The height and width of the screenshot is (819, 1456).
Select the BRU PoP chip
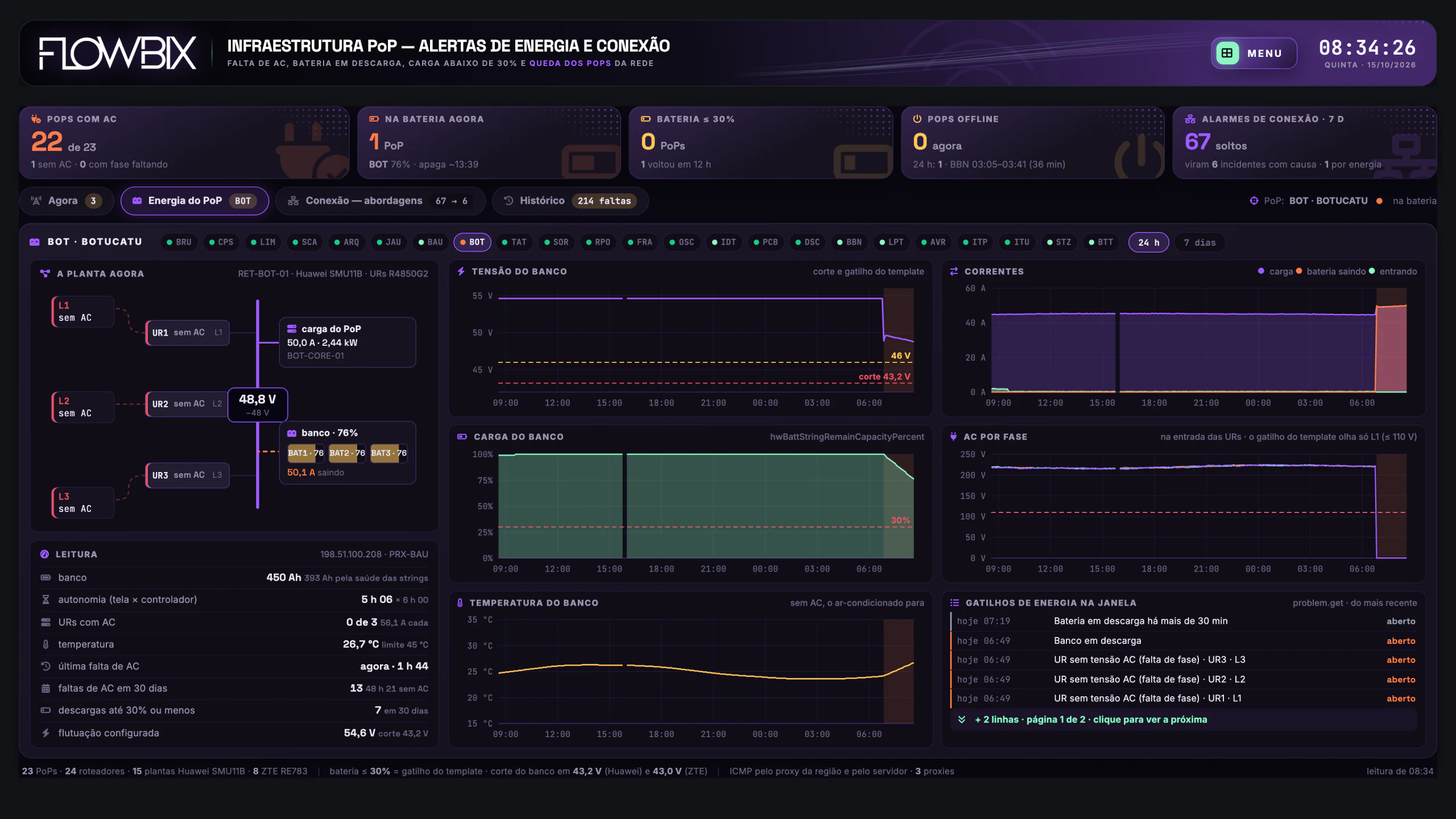(179, 242)
